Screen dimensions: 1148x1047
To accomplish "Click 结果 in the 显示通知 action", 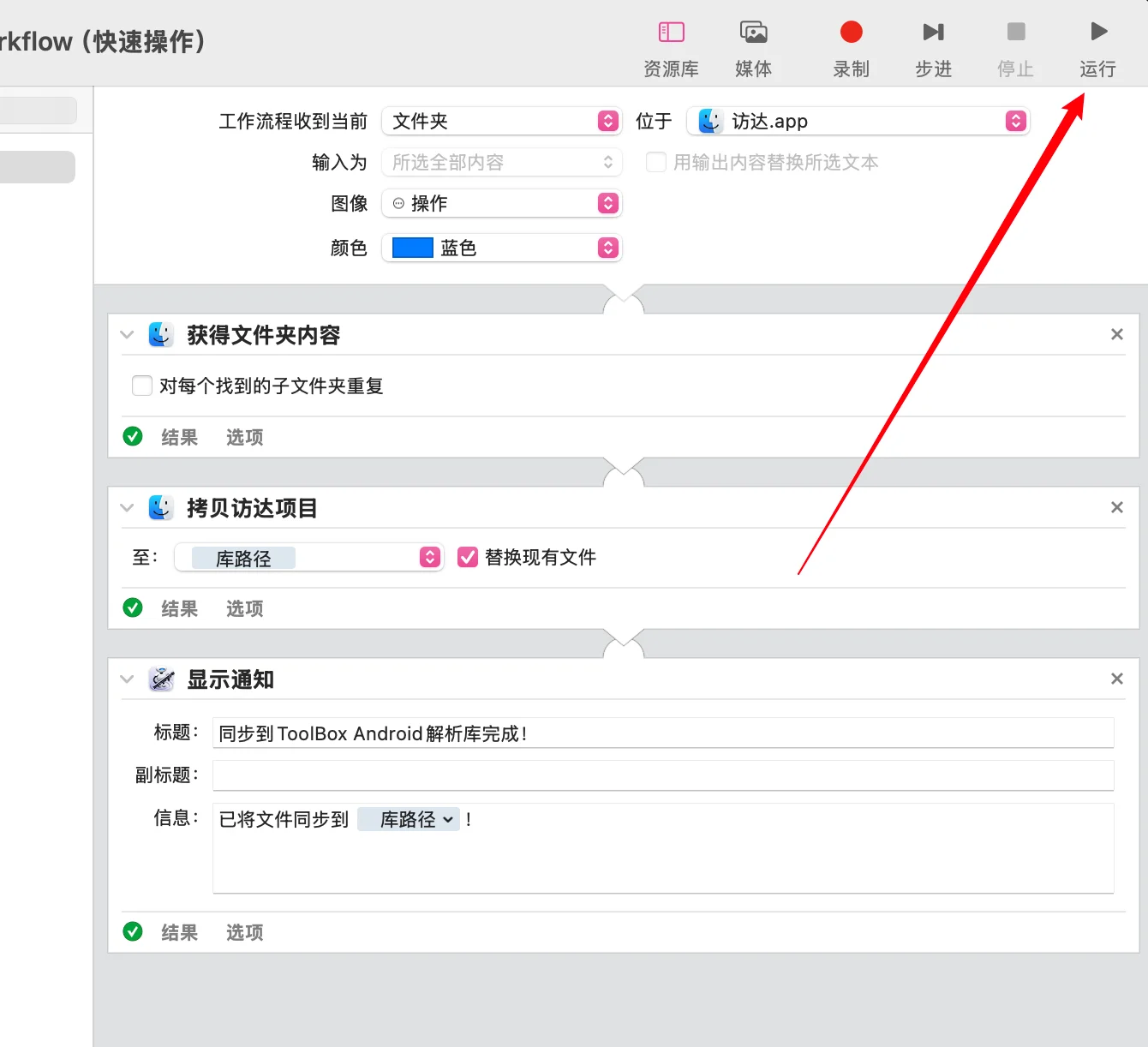I will click(x=179, y=933).
